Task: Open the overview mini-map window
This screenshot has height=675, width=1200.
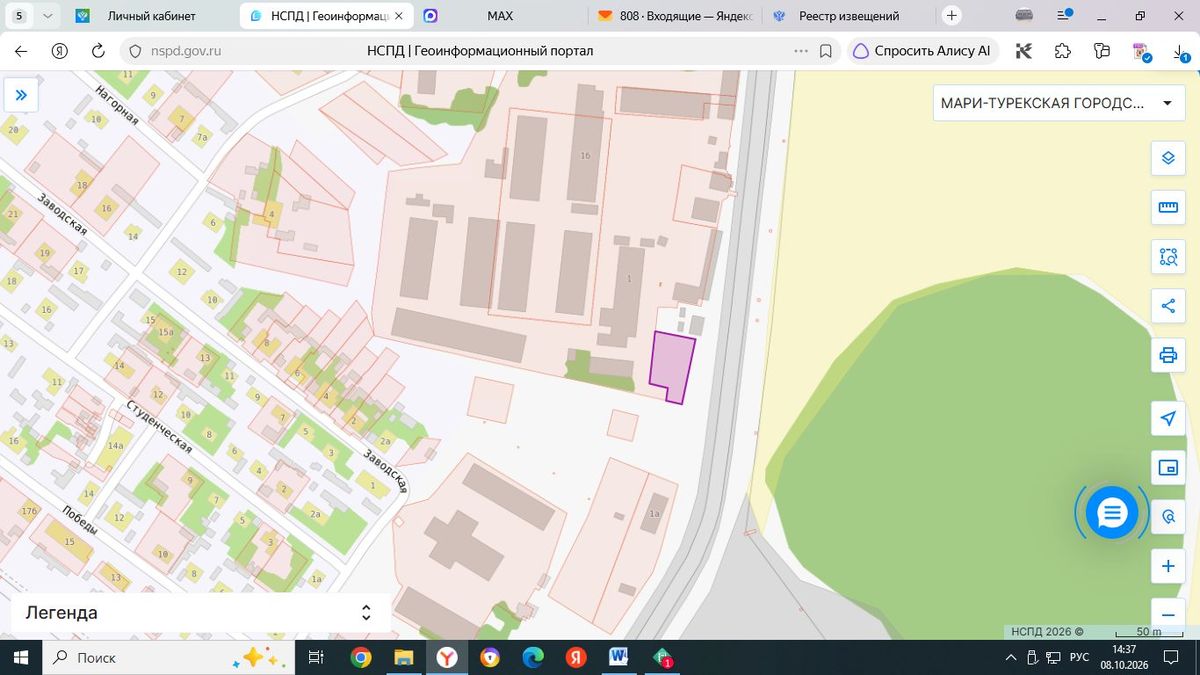Action: coord(1167,467)
